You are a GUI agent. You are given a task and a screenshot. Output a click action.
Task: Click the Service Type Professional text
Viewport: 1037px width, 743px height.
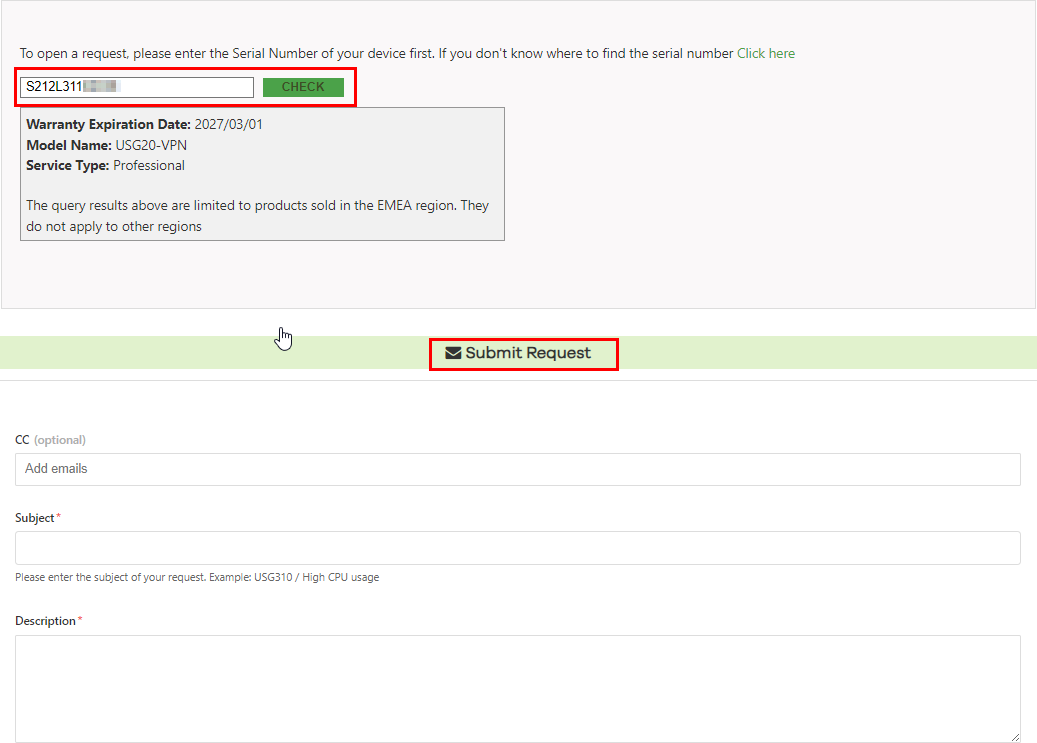[x=149, y=165]
